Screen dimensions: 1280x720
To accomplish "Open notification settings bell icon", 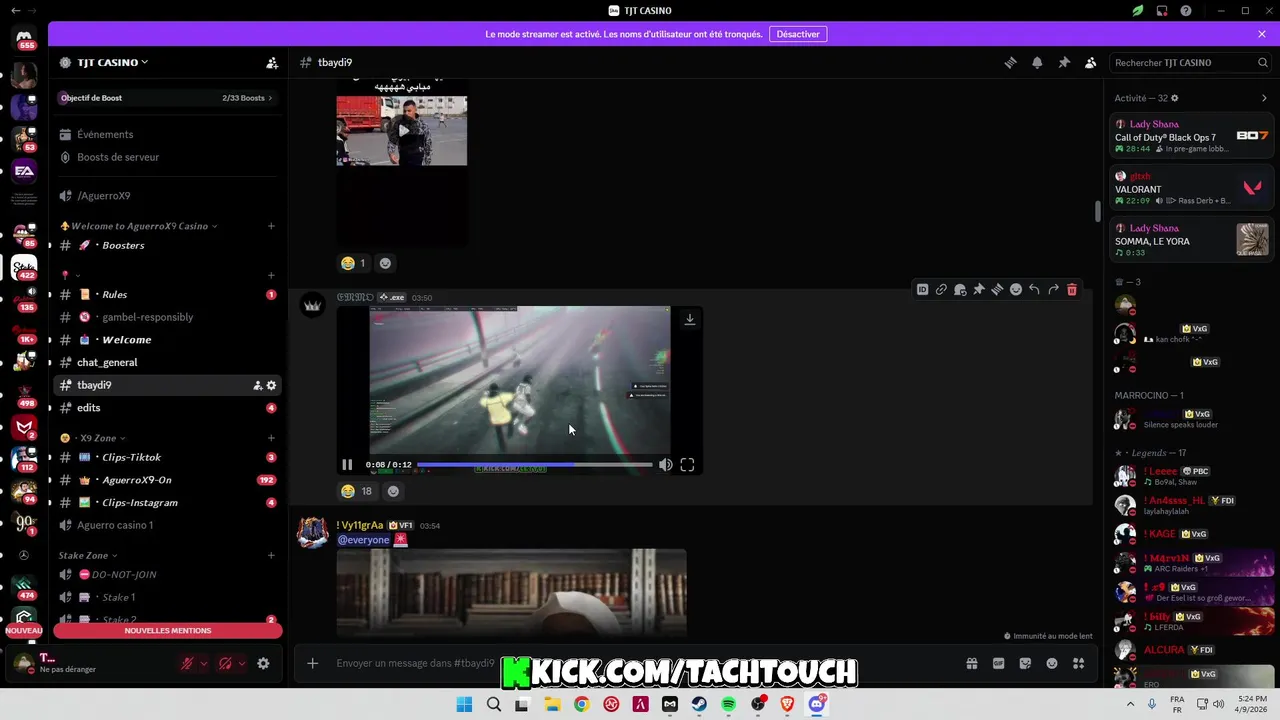I will (x=1037, y=62).
